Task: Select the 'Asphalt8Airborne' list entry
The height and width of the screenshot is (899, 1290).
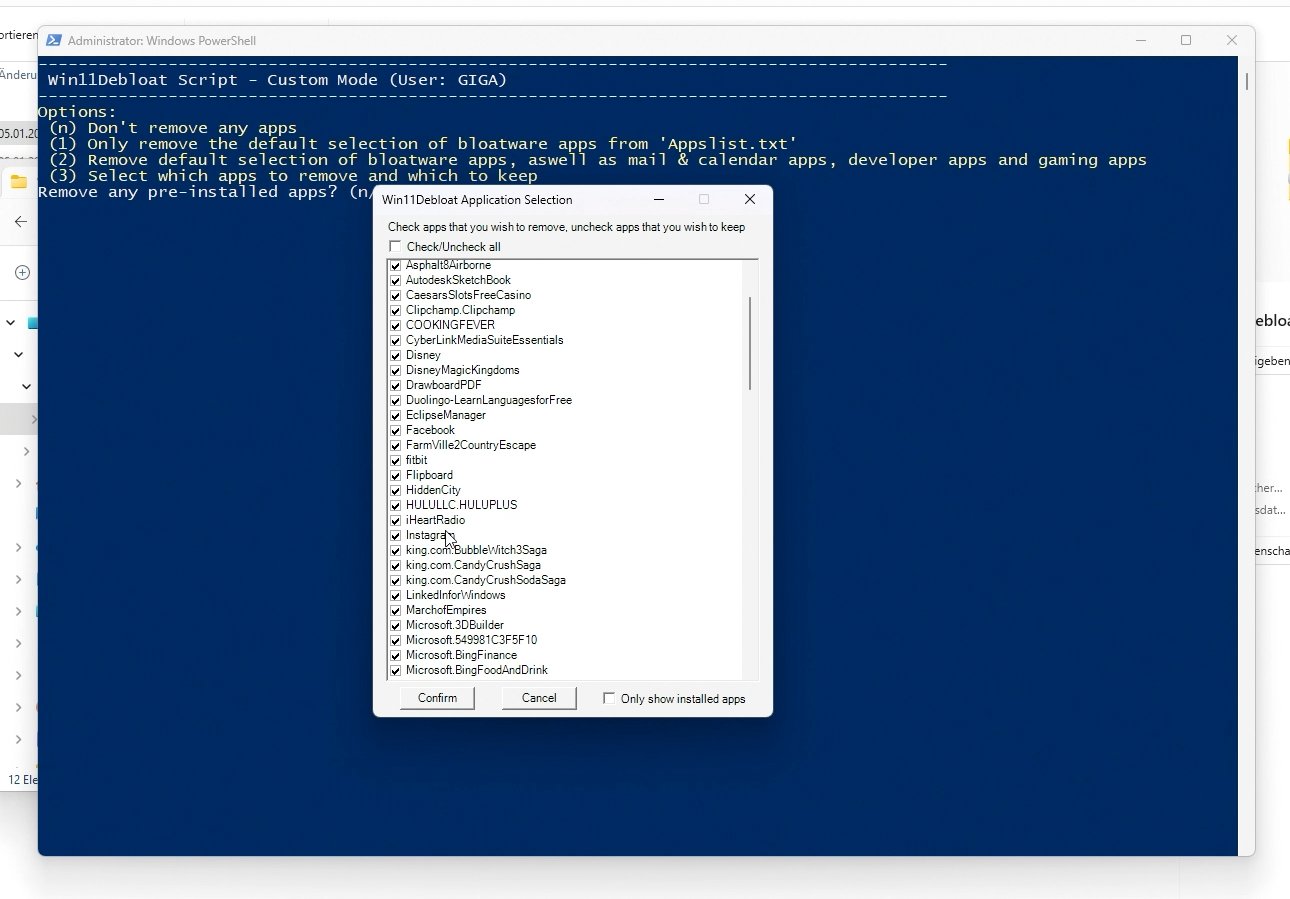Action: [x=448, y=265]
